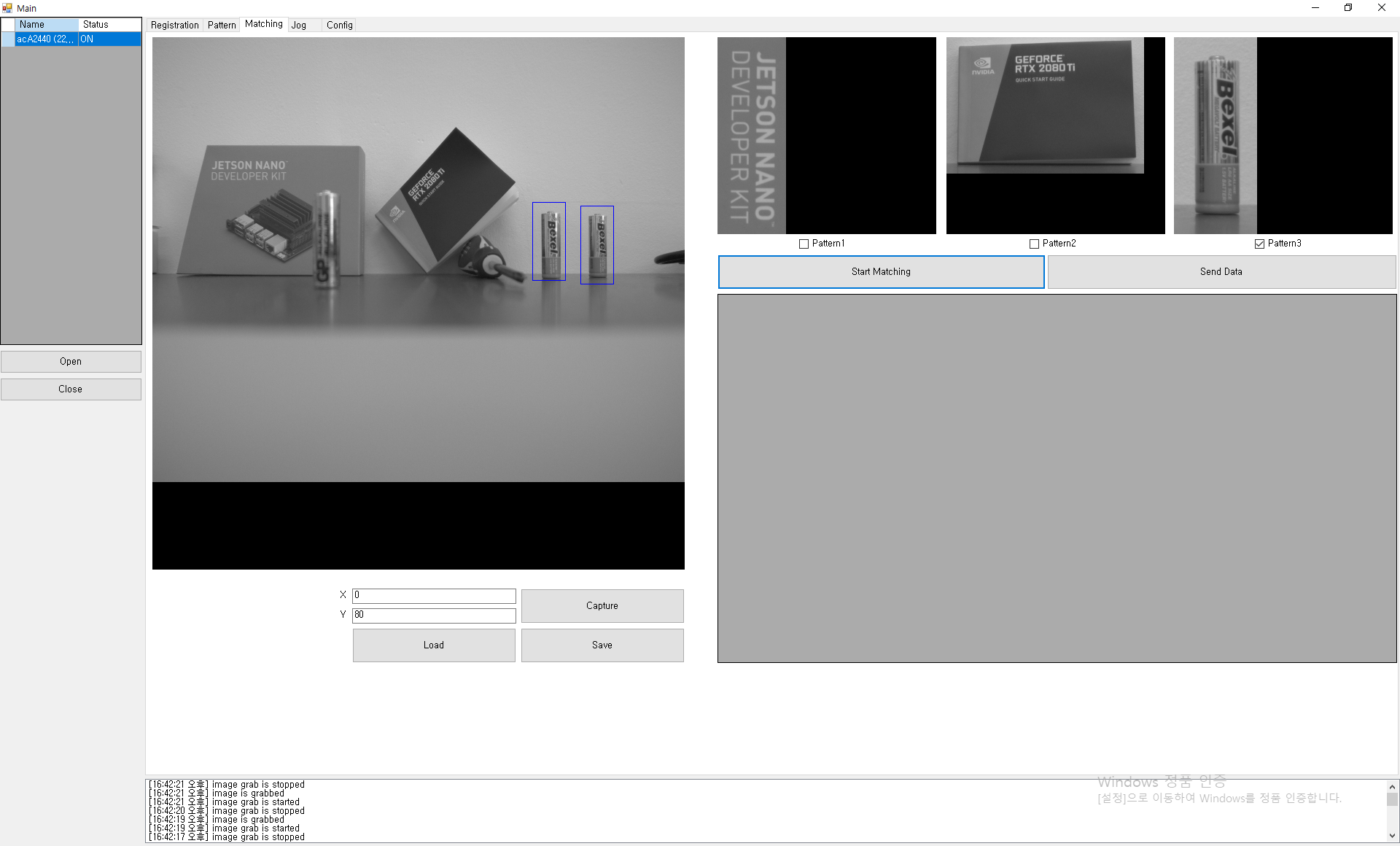Open the Config tab
The image size is (1400, 846).
[339, 25]
